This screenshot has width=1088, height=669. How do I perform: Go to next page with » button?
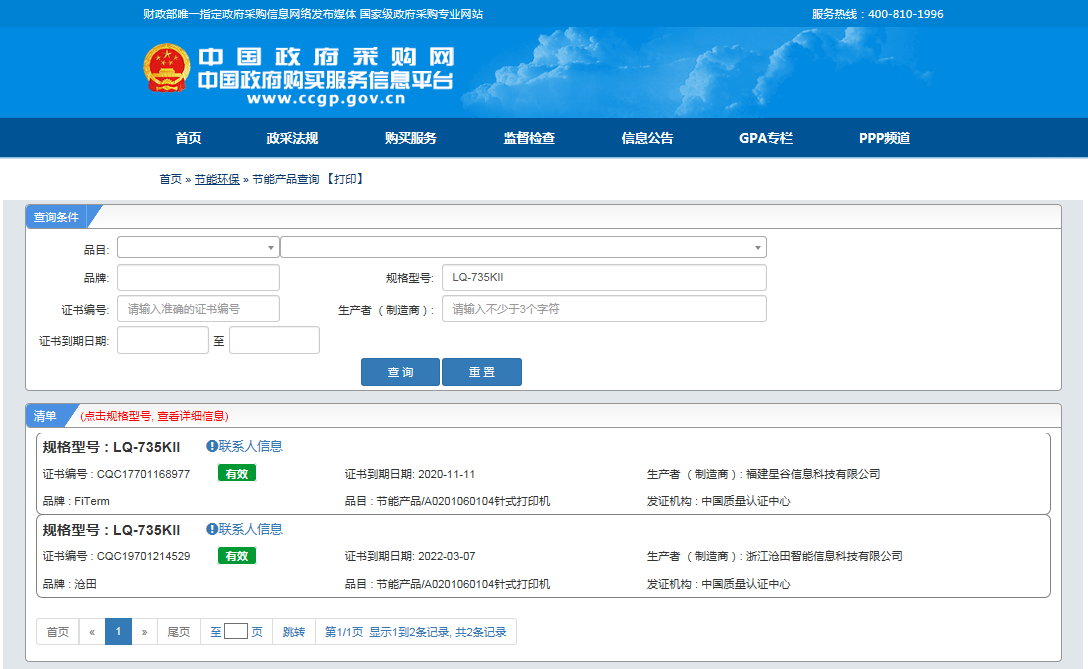[x=144, y=632]
